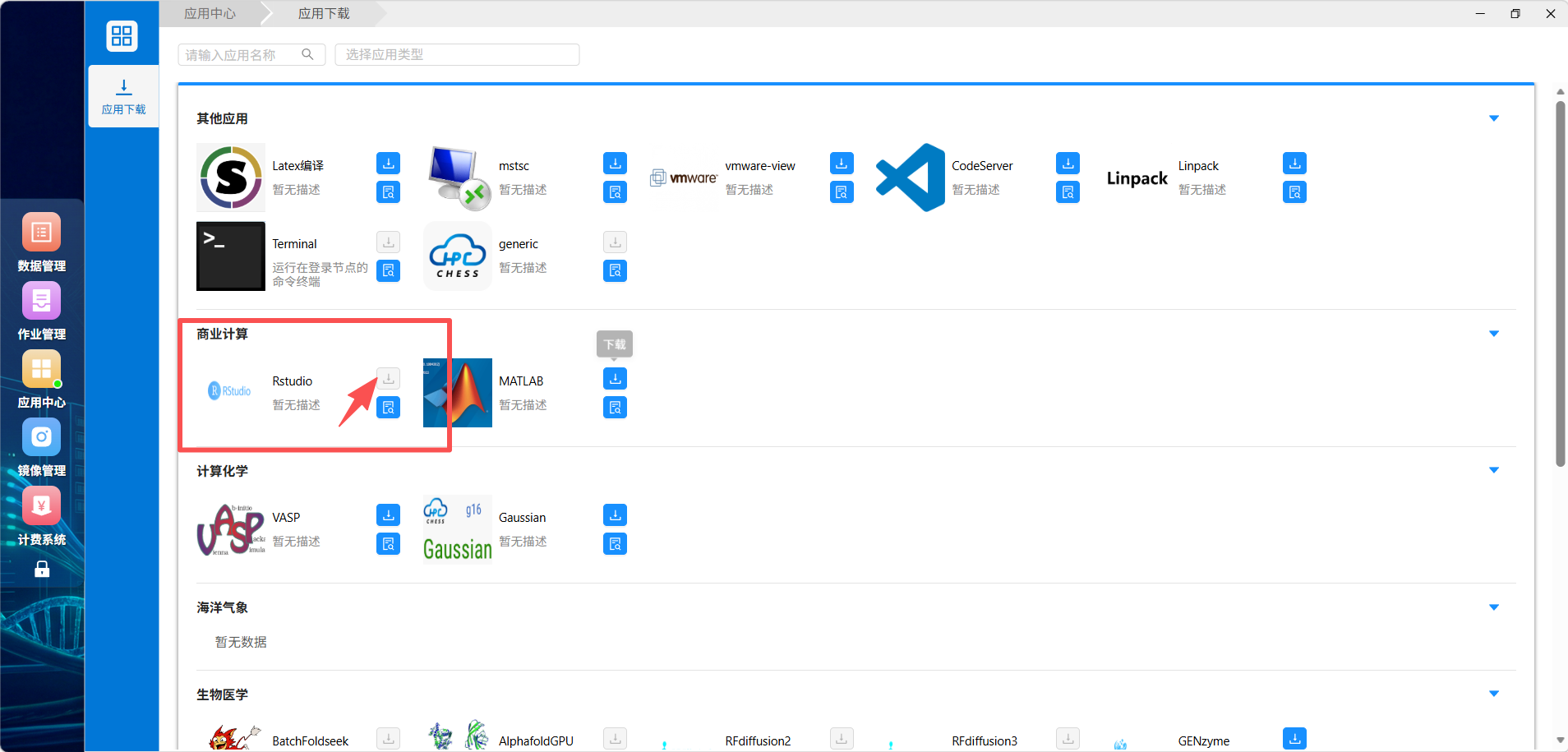The height and width of the screenshot is (752, 1568).
Task: Download the mstsc application
Action: coord(616,164)
